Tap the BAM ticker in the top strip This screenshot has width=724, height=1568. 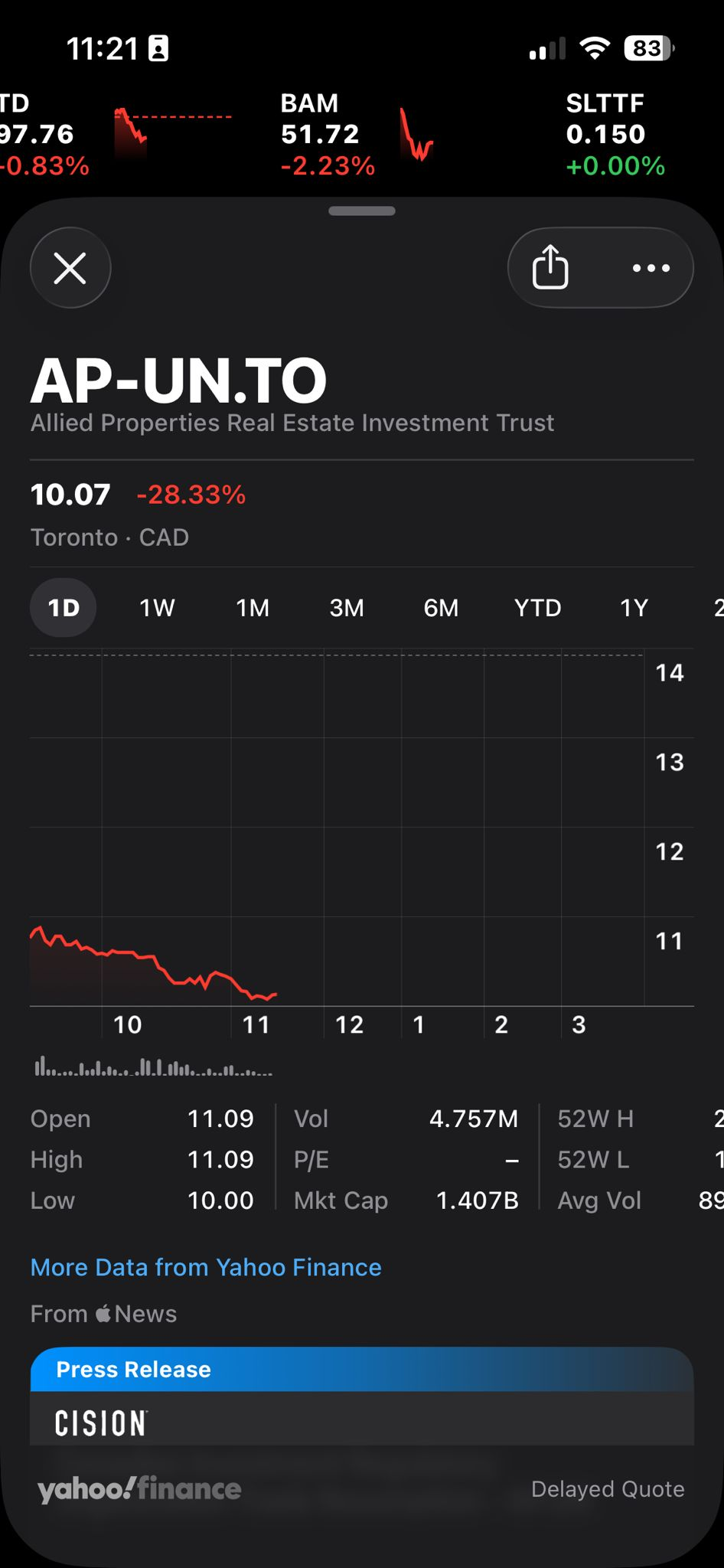coord(320,134)
